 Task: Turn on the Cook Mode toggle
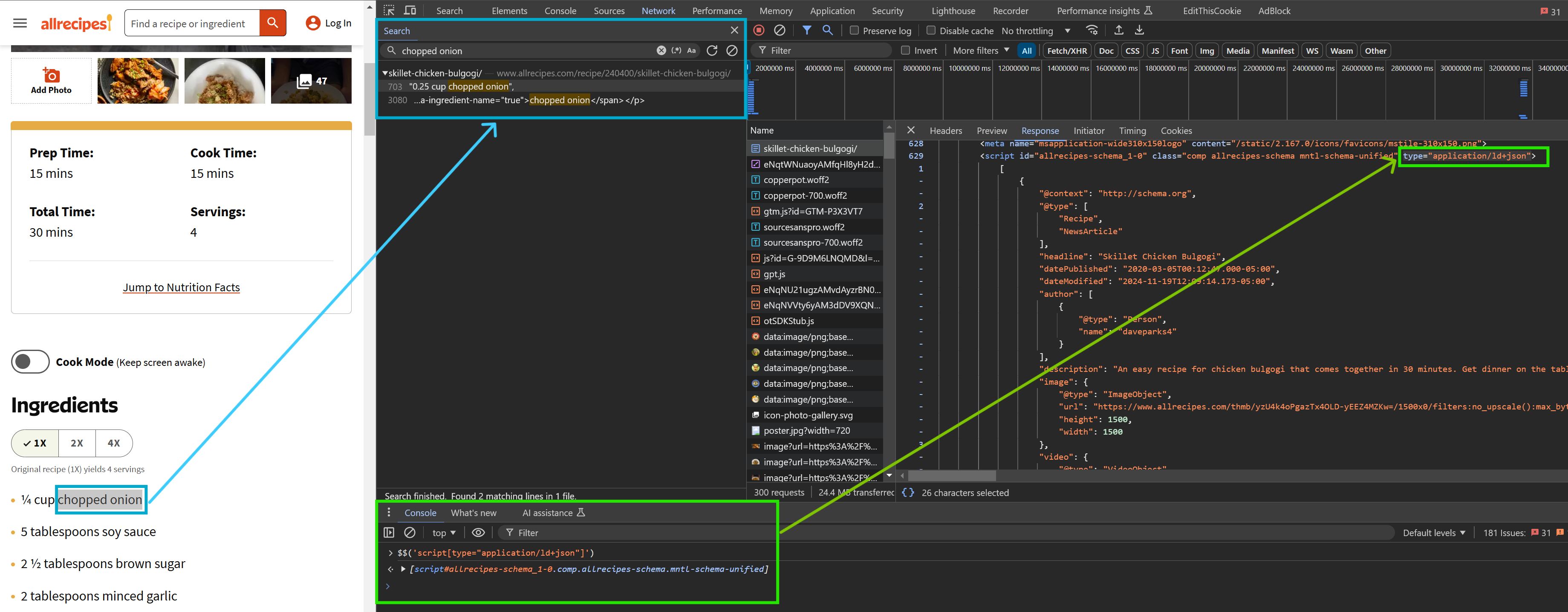point(30,362)
